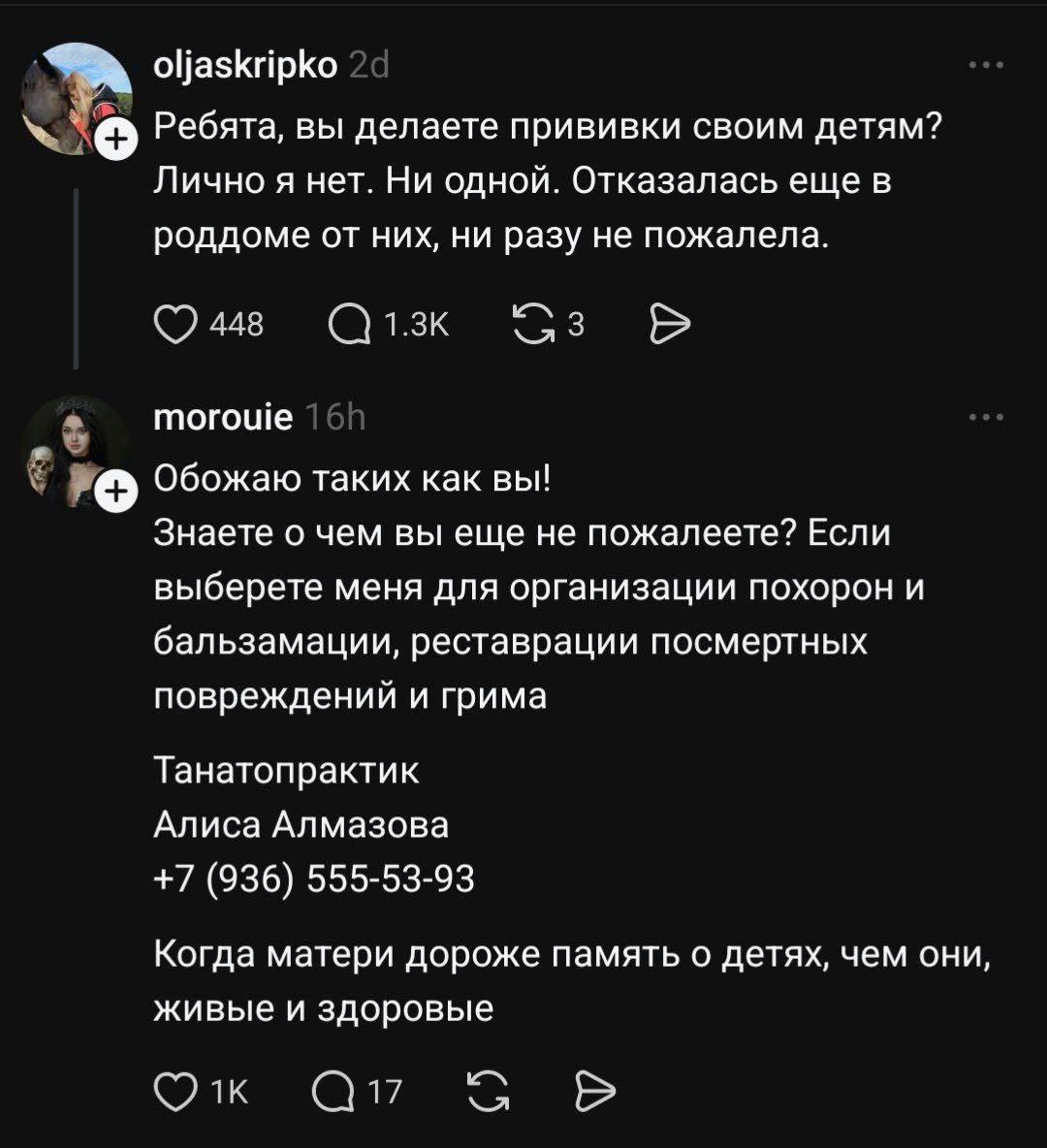Open the post text about vaccinations
The image size is (1047, 1148).
click(543, 184)
